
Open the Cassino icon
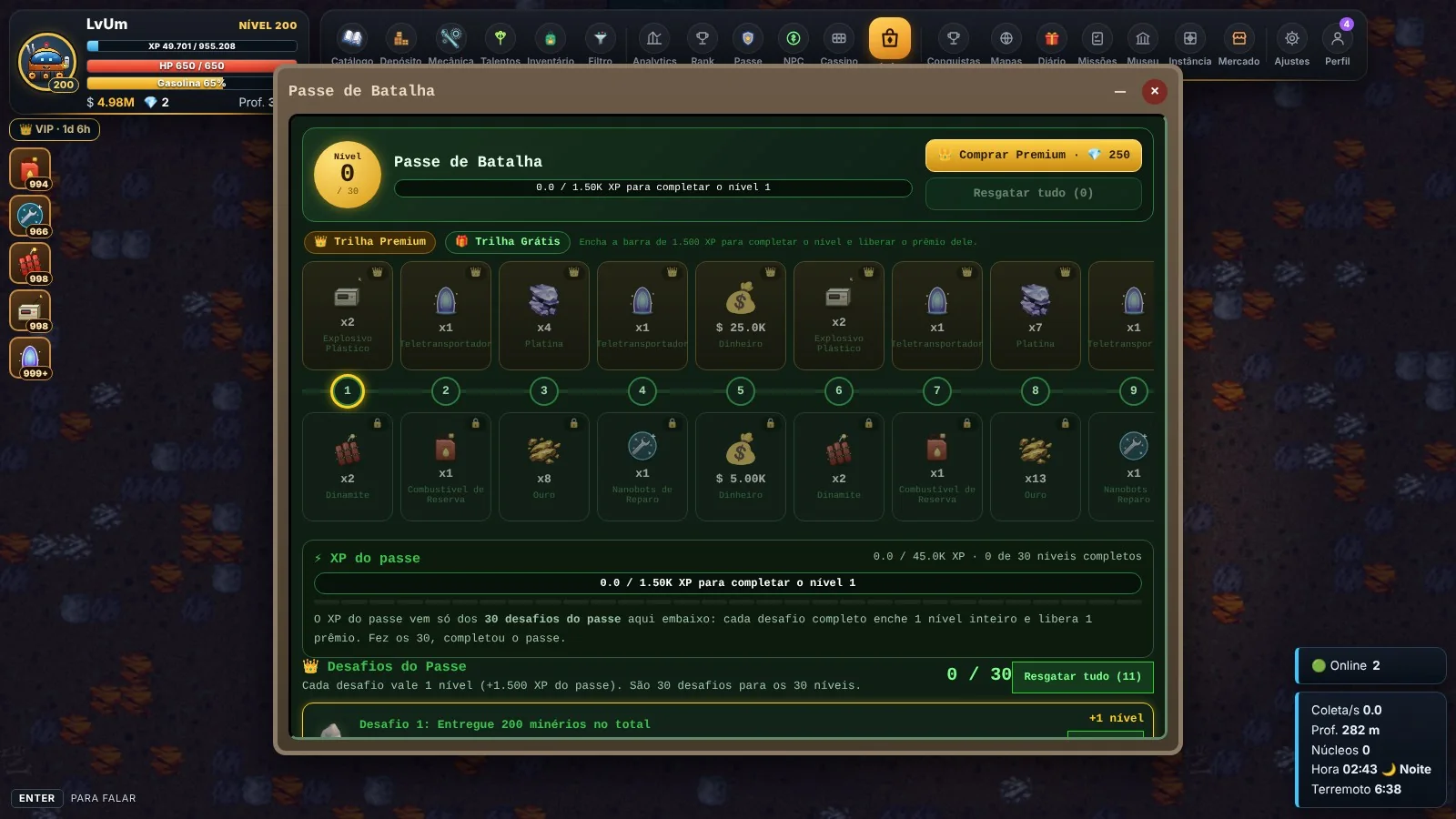click(x=839, y=39)
